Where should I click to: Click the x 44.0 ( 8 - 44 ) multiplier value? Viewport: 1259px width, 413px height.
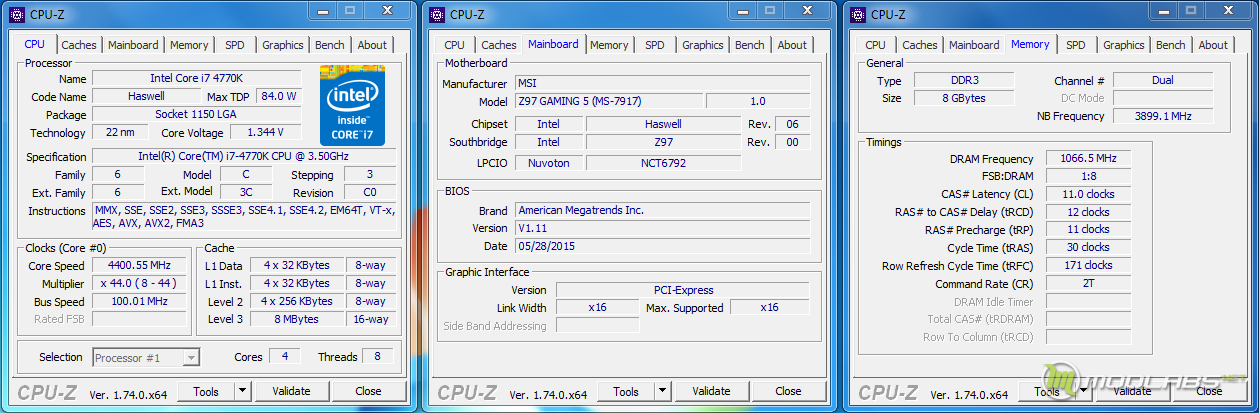140,283
